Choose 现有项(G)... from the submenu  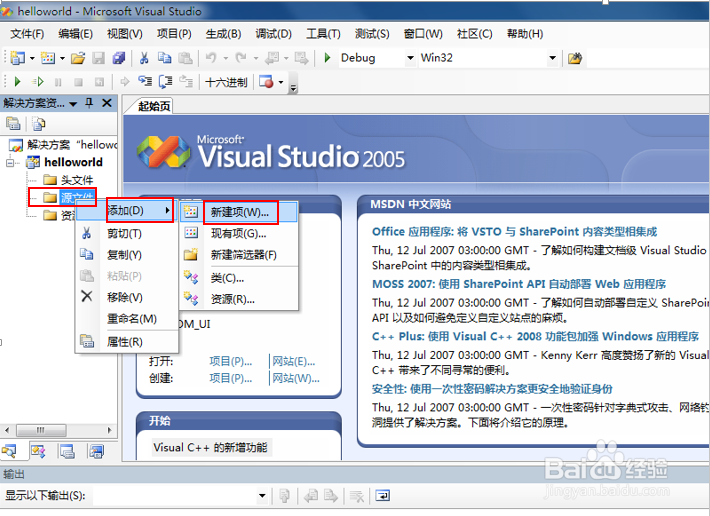tap(239, 234)
